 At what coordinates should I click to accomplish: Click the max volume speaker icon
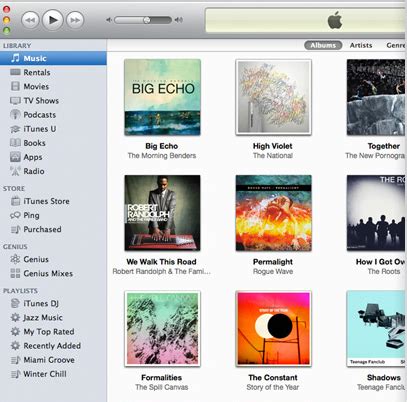pyautogui.click(x=179, y=20)
